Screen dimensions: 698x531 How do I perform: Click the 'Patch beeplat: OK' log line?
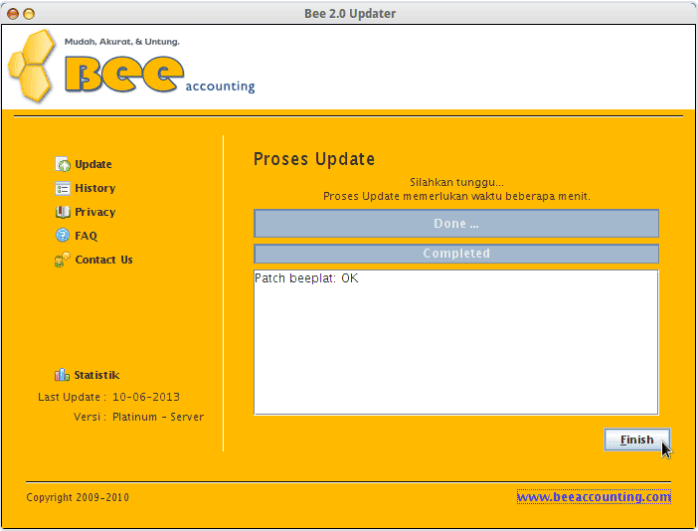pyautogui.click(x=306, y=279)
